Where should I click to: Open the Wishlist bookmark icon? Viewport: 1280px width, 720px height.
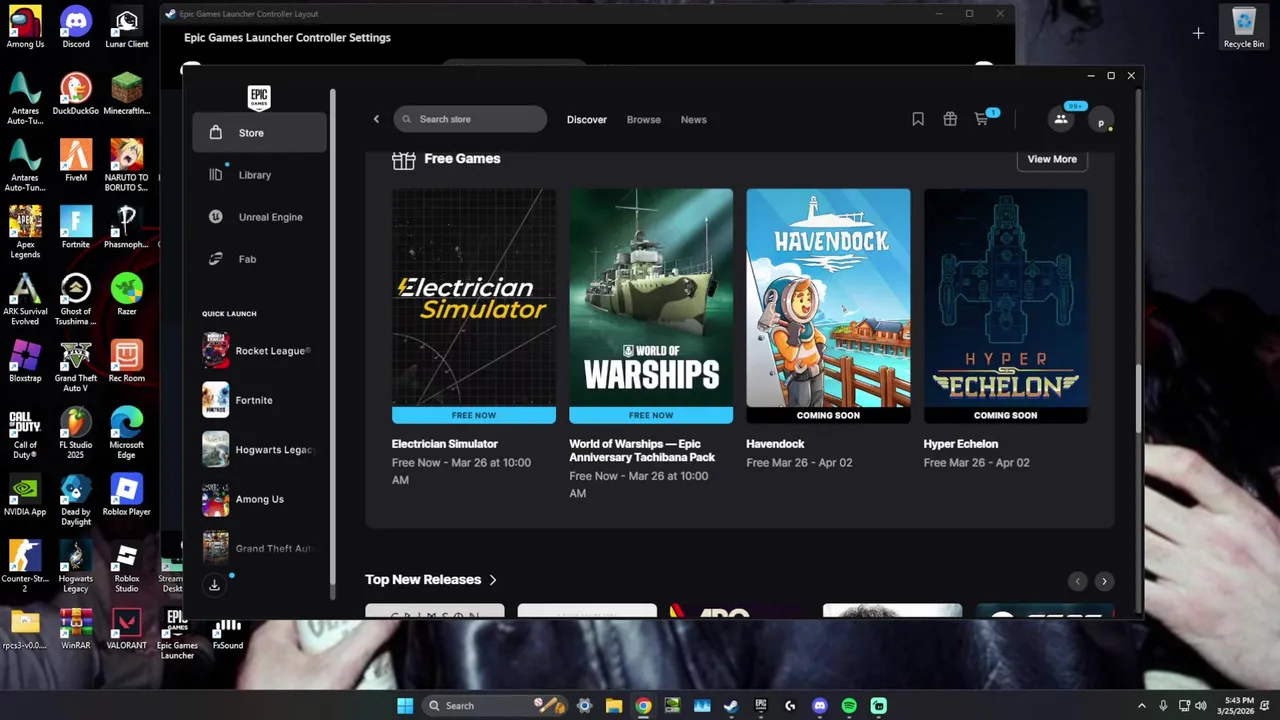918,119
